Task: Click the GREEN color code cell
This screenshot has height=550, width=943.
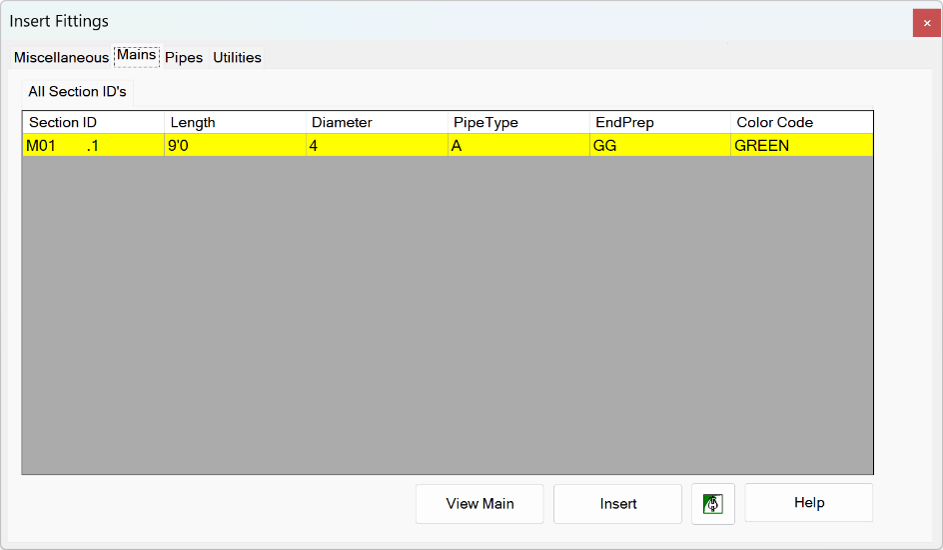Action: tap(802, 145)
